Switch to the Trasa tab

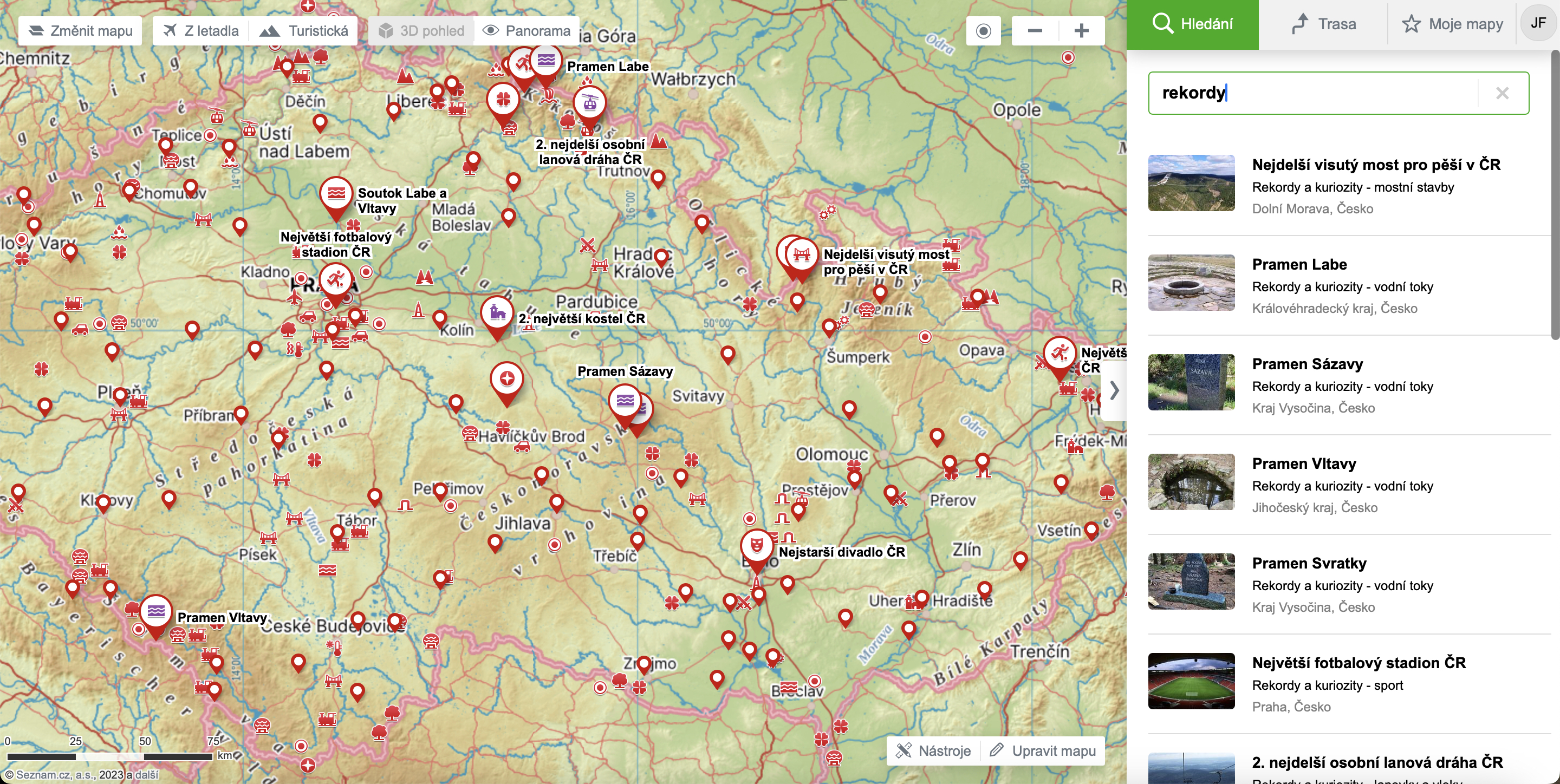(1323, 24)
